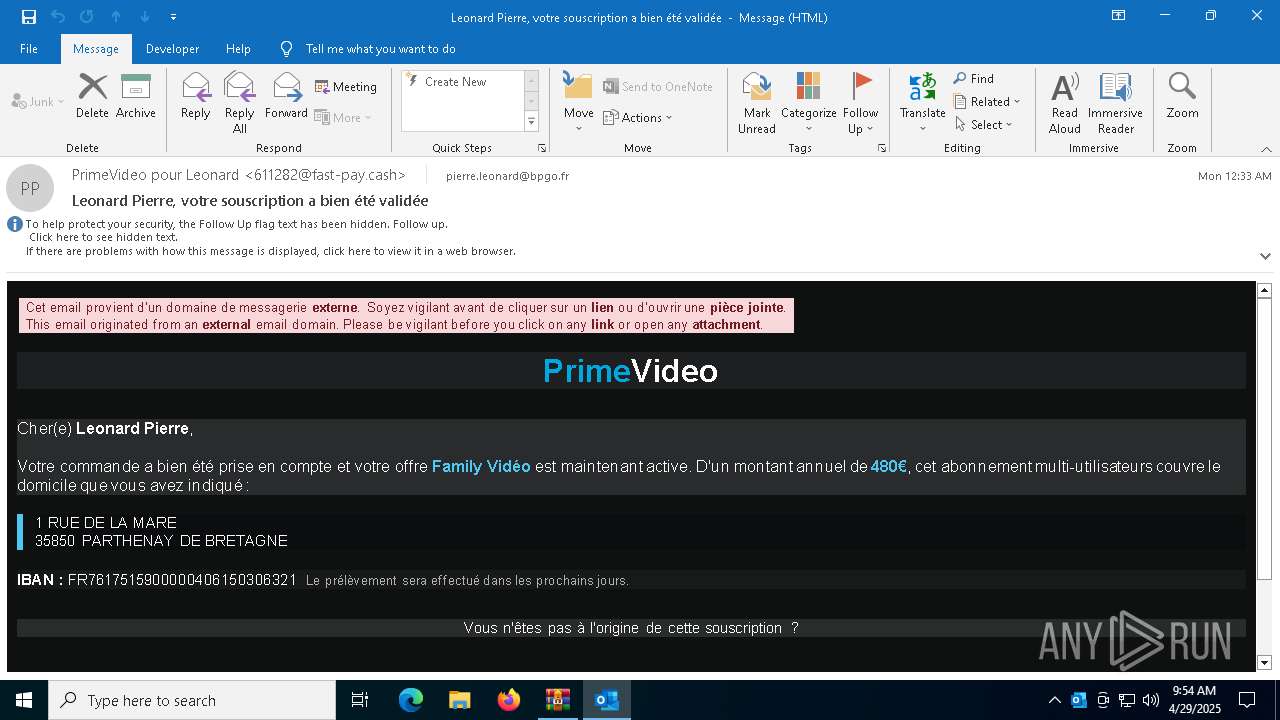The width and height of the screenshot is (1280, 720).
Task: Click the Windows taskbar search box
Action: tap(192, 700)
